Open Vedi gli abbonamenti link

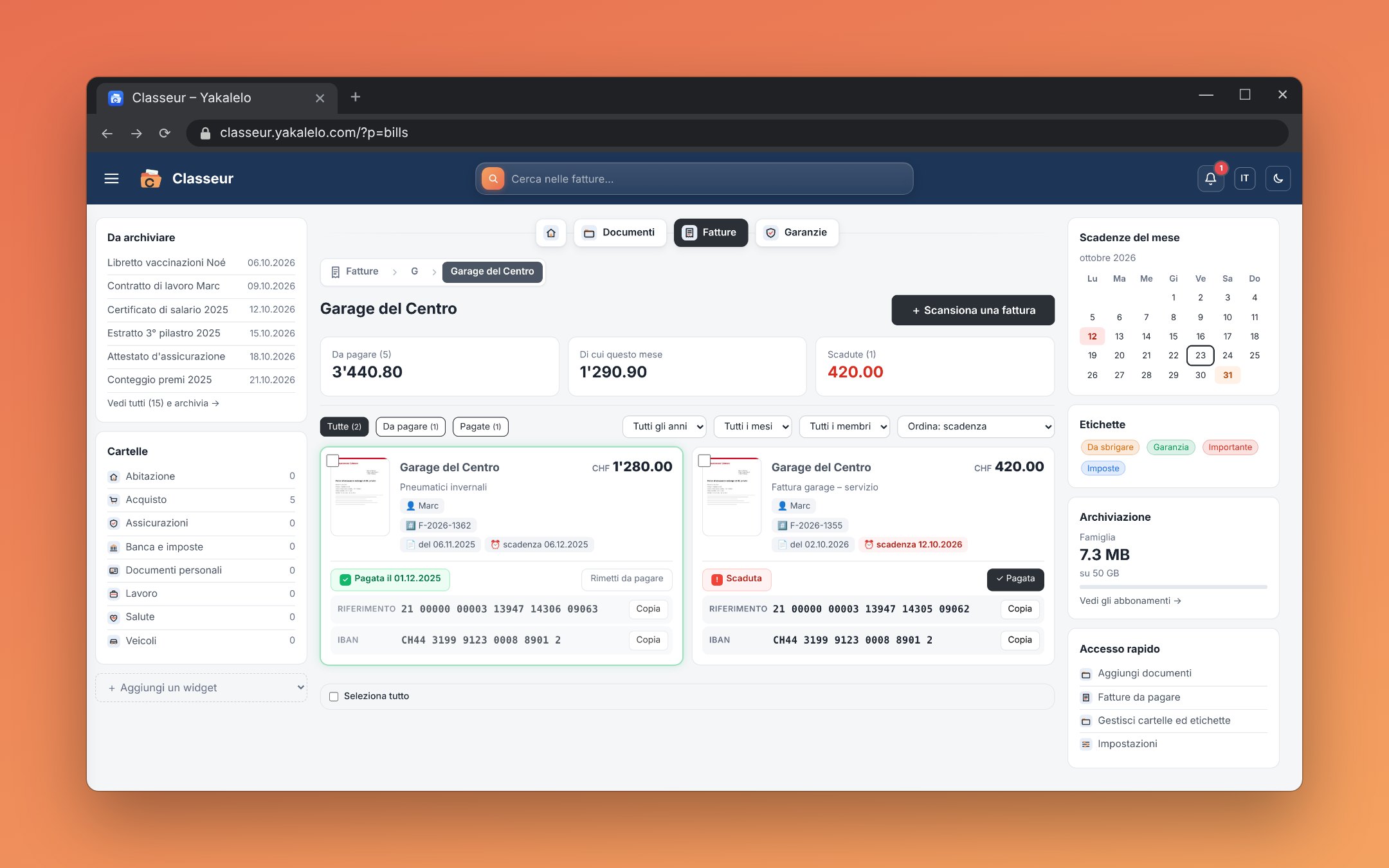tap(1130, 601)
